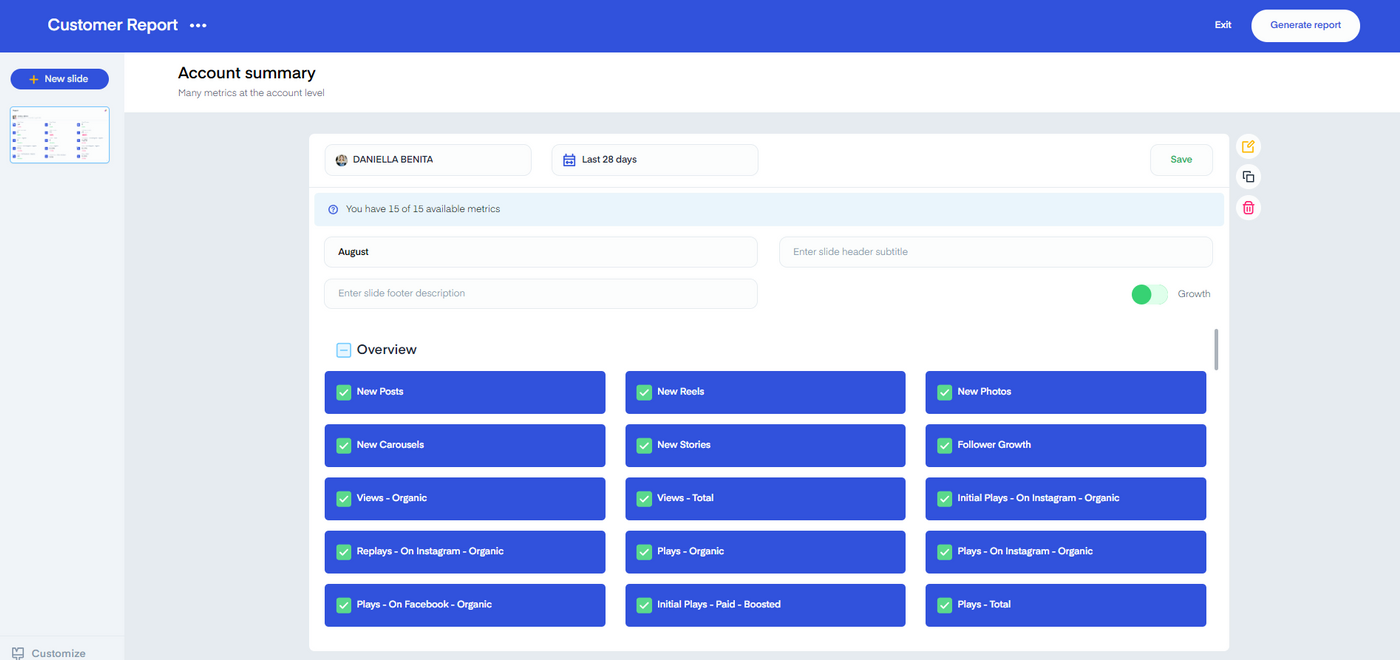Uncheck the New Photos metric
The width and height of the screenshot is (1400, 660).
pos(944,392)
